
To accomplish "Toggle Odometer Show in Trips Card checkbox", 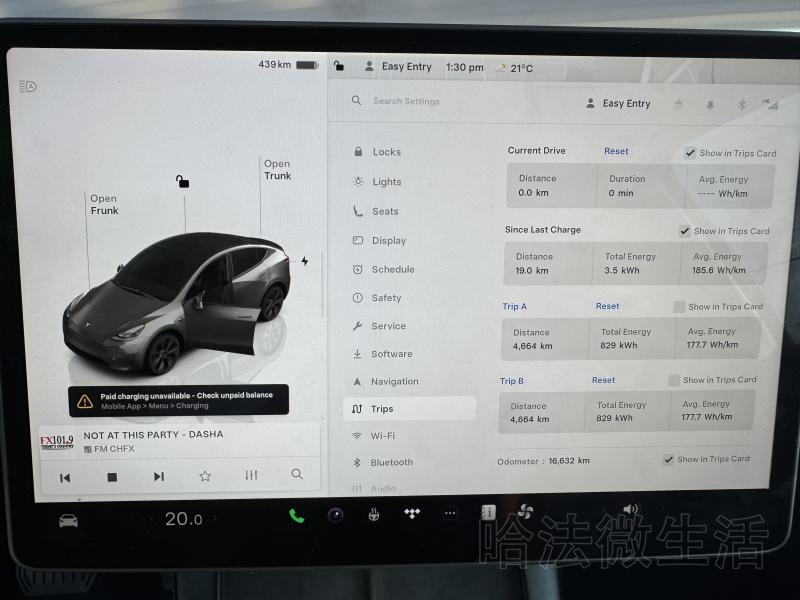I will pos(668,459).
